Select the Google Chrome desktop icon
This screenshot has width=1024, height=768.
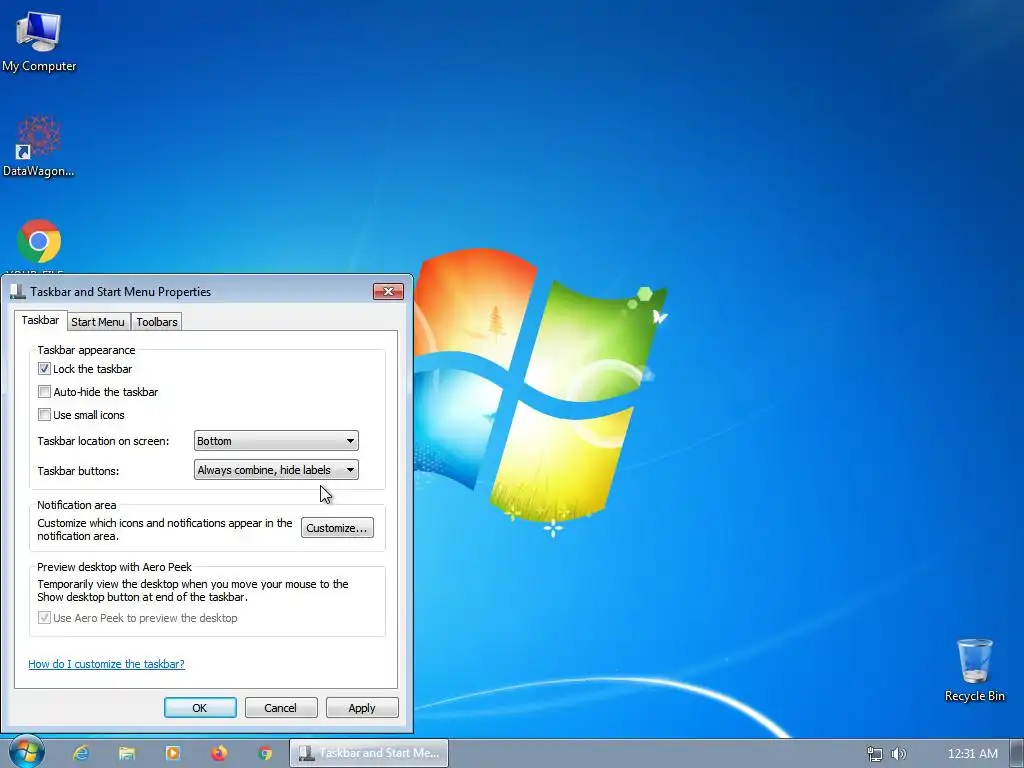pyautogui.click(x=39, y=242)
